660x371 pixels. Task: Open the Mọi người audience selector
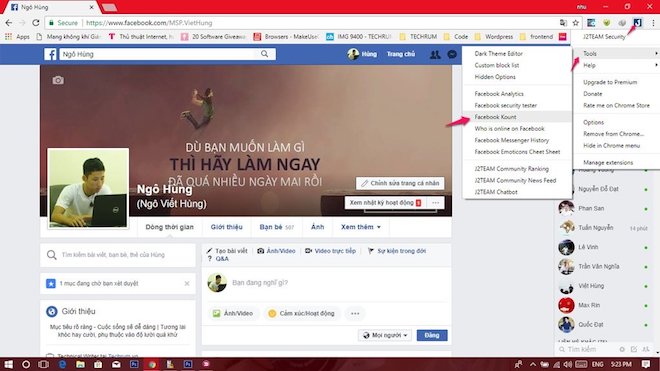click(385, 335)
